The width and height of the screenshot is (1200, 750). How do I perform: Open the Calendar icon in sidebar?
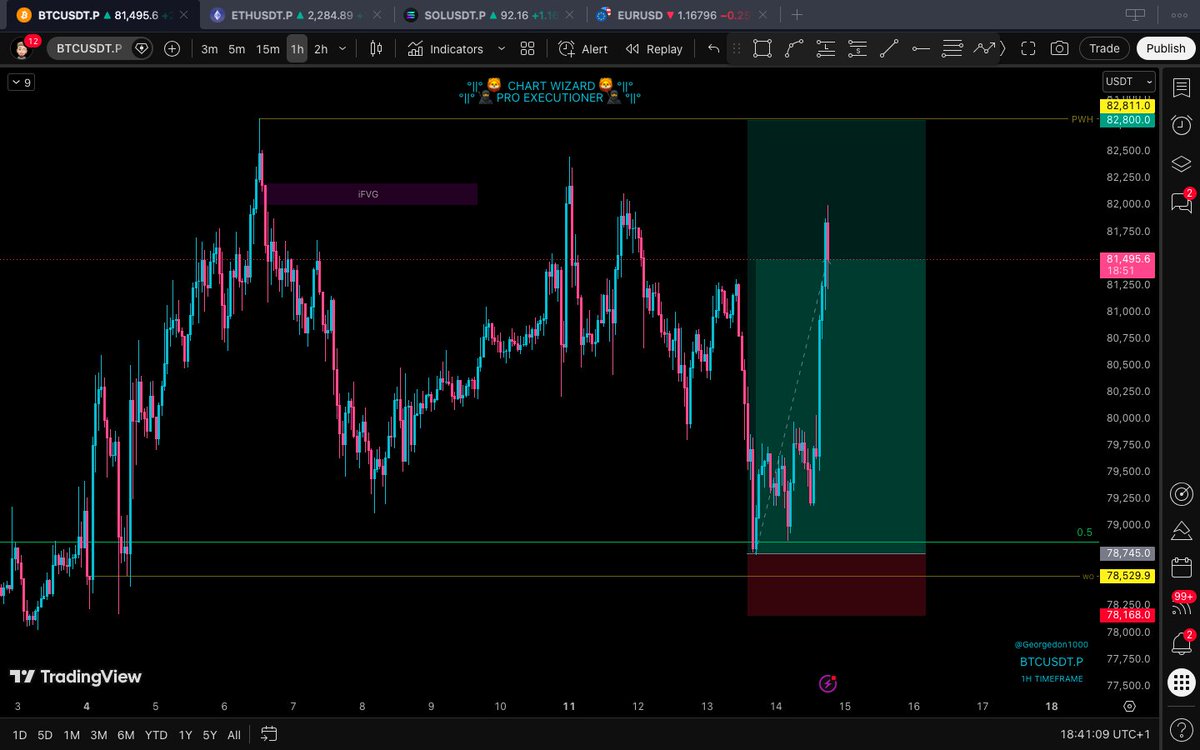[1181, 568]
